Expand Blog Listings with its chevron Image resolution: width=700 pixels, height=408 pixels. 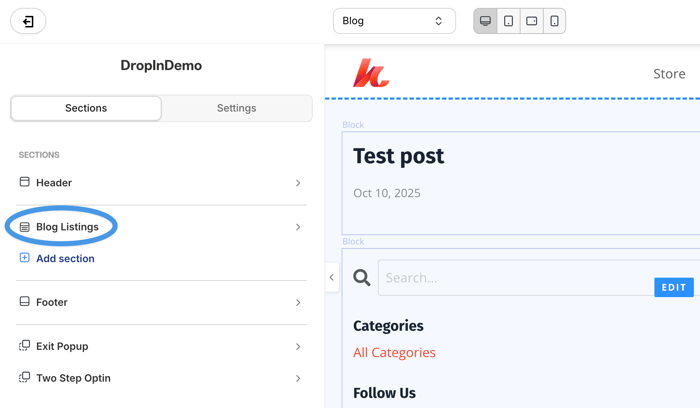[x=298, y=227]
